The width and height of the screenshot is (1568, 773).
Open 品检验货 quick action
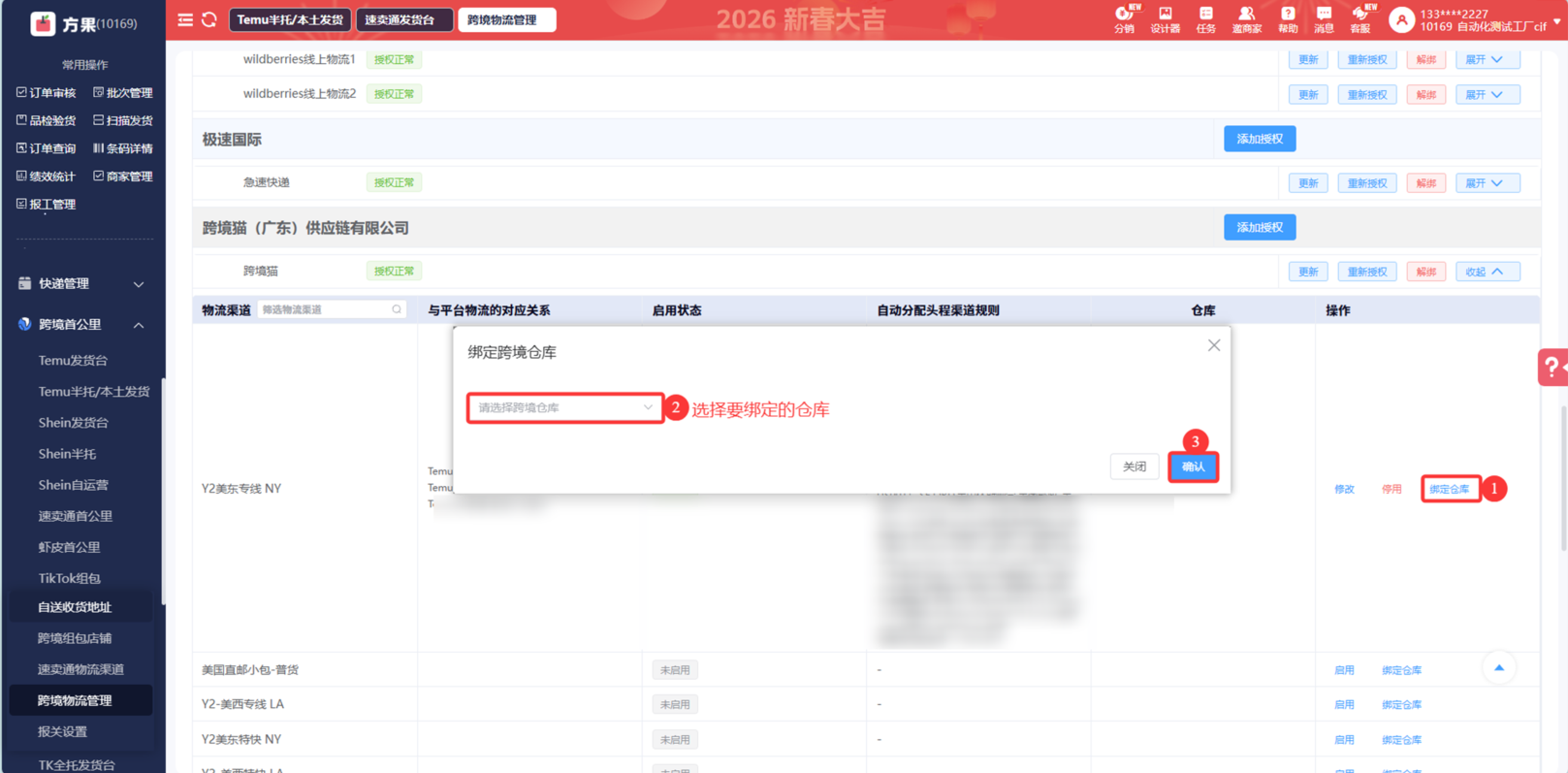46,120
